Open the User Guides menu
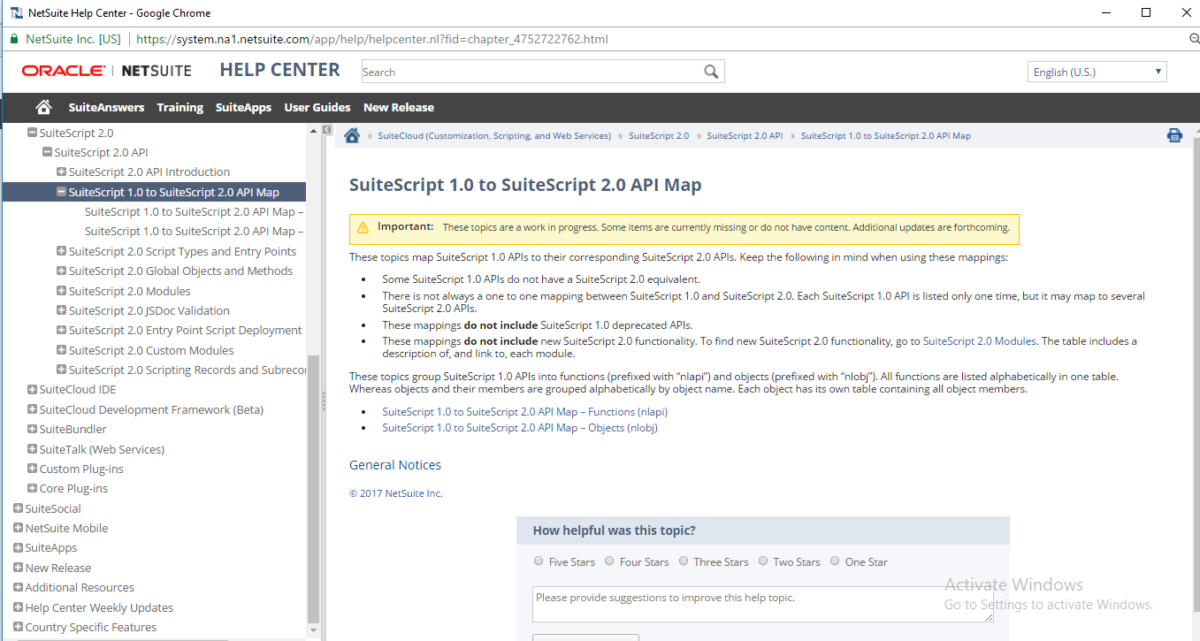The width and height of the screenshot is (1200, 641). point(317,107)
